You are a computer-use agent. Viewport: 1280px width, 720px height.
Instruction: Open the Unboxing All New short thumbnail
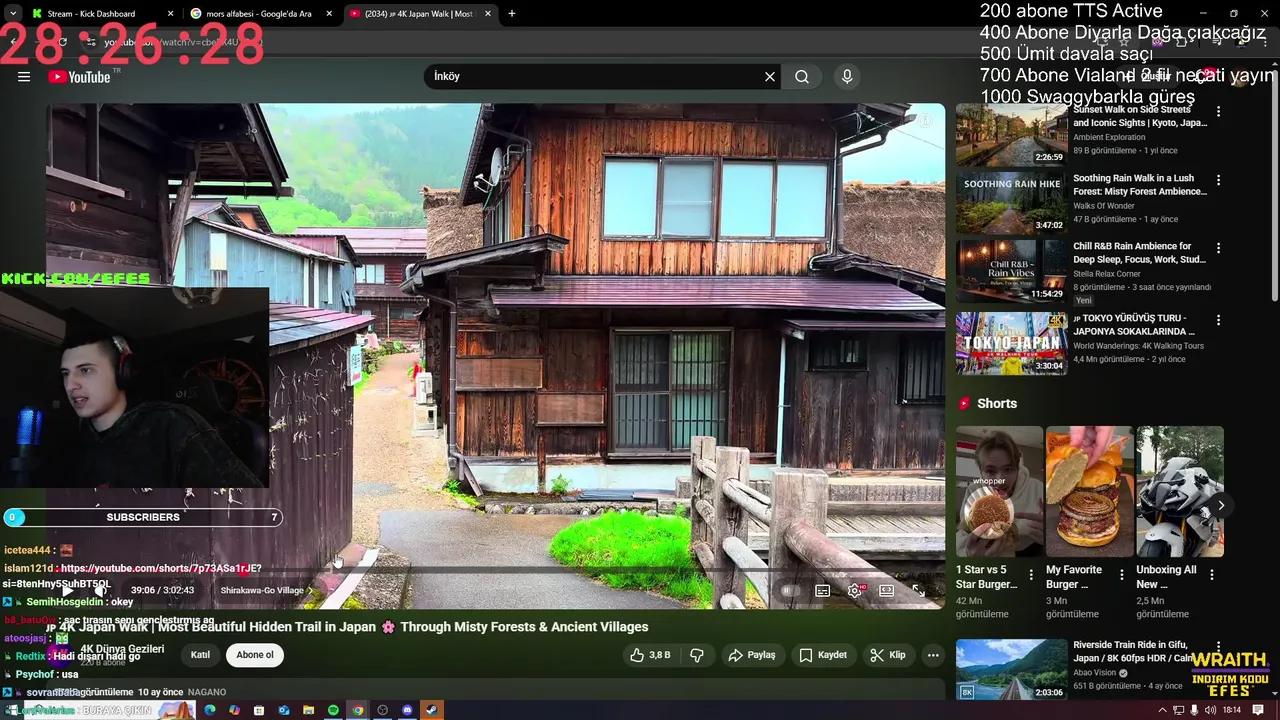tap(1179, 491)
